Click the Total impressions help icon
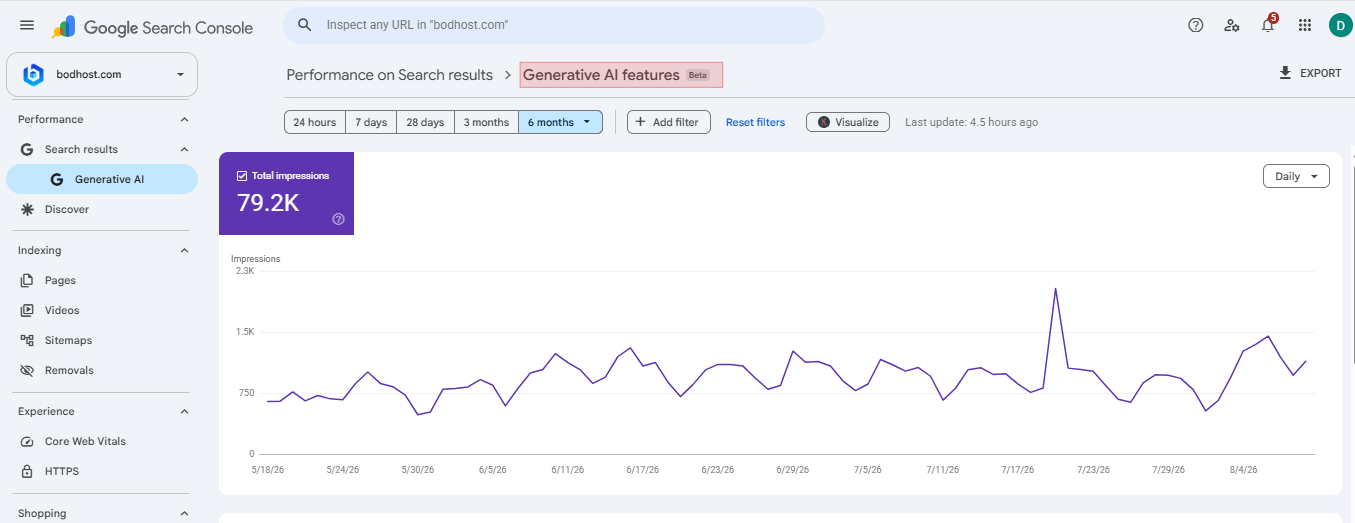Viewport: 1355px width, 523px height. [x=338, y=219]
